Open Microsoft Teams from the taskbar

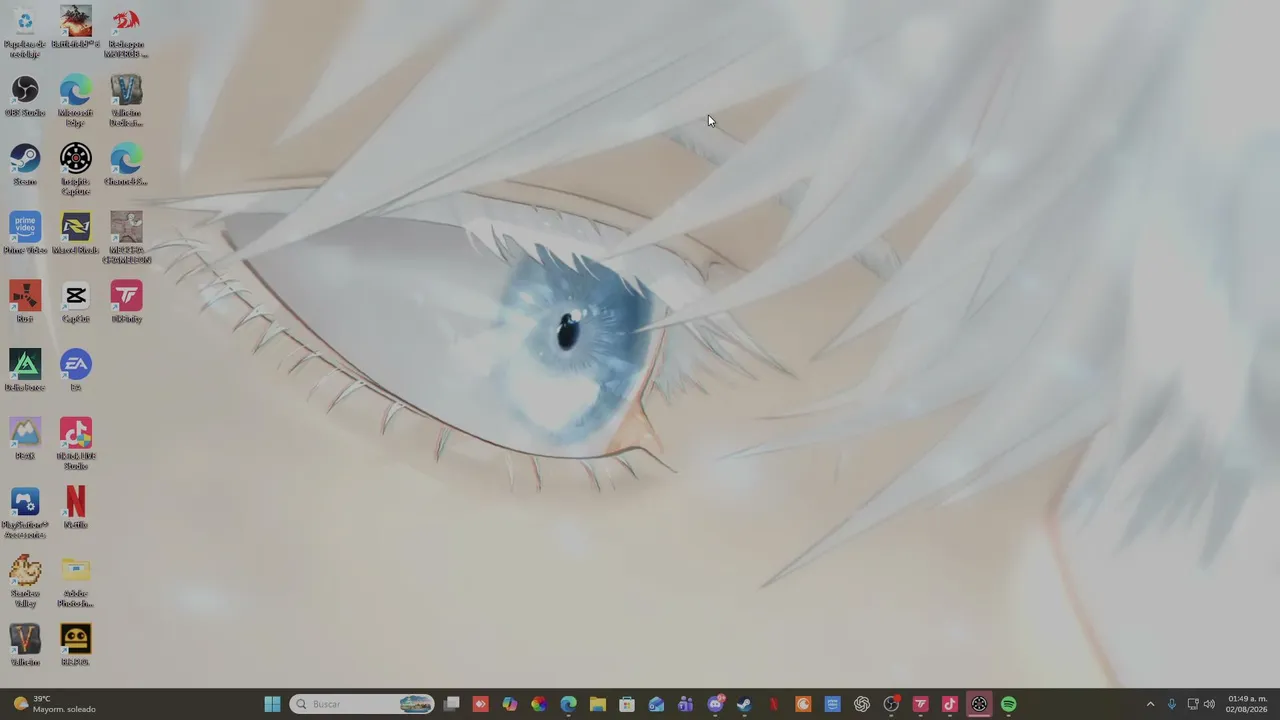(685, 704)
